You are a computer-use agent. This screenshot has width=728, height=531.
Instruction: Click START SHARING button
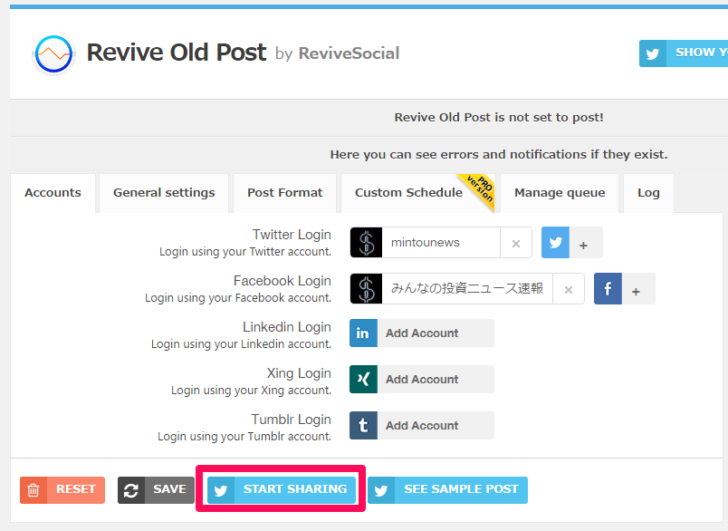[x=281, y=490]
